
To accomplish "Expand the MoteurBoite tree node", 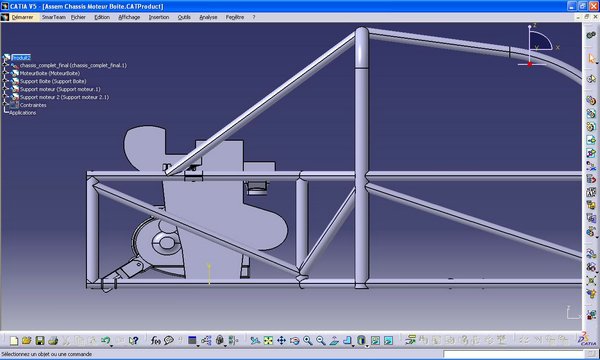I will pyautogui.click(x=5, y=73).
